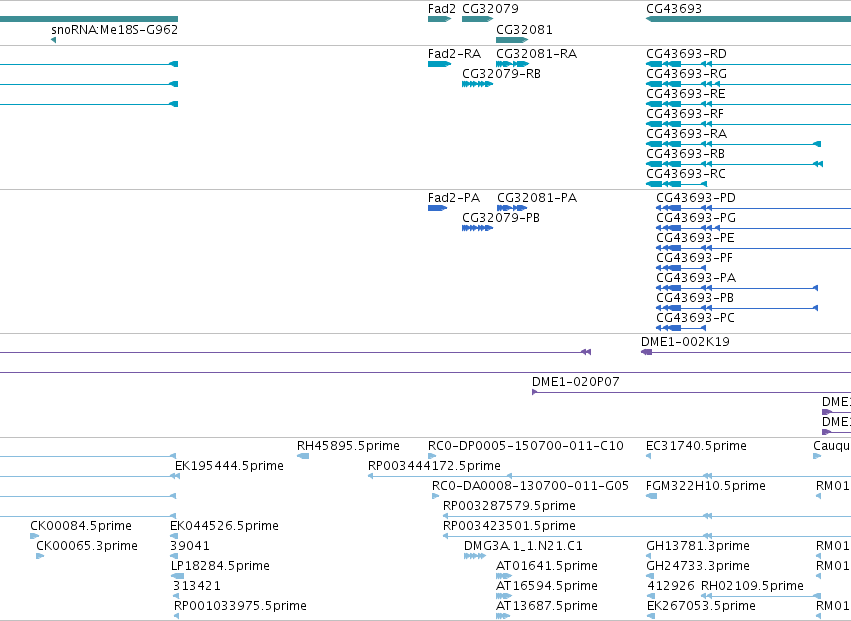Click transcript CG43693-RE

pyautogui.click(x=685, y=94)
